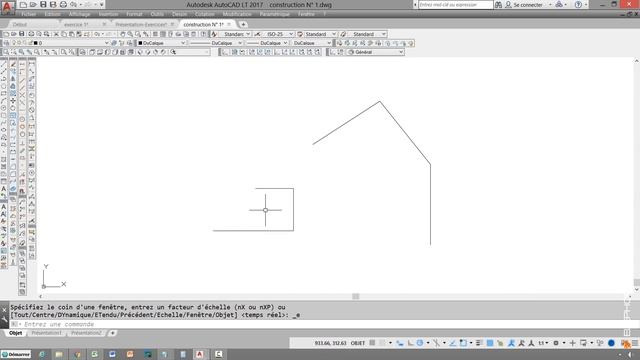Toggle Transparency display in status bar

(x=490, y=343)
